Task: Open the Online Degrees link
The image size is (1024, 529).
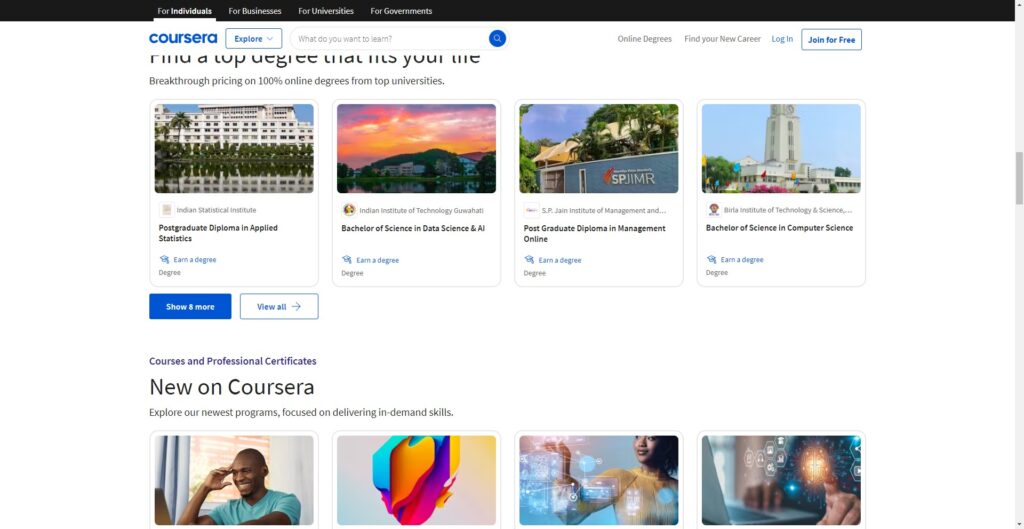Action: 644,39
